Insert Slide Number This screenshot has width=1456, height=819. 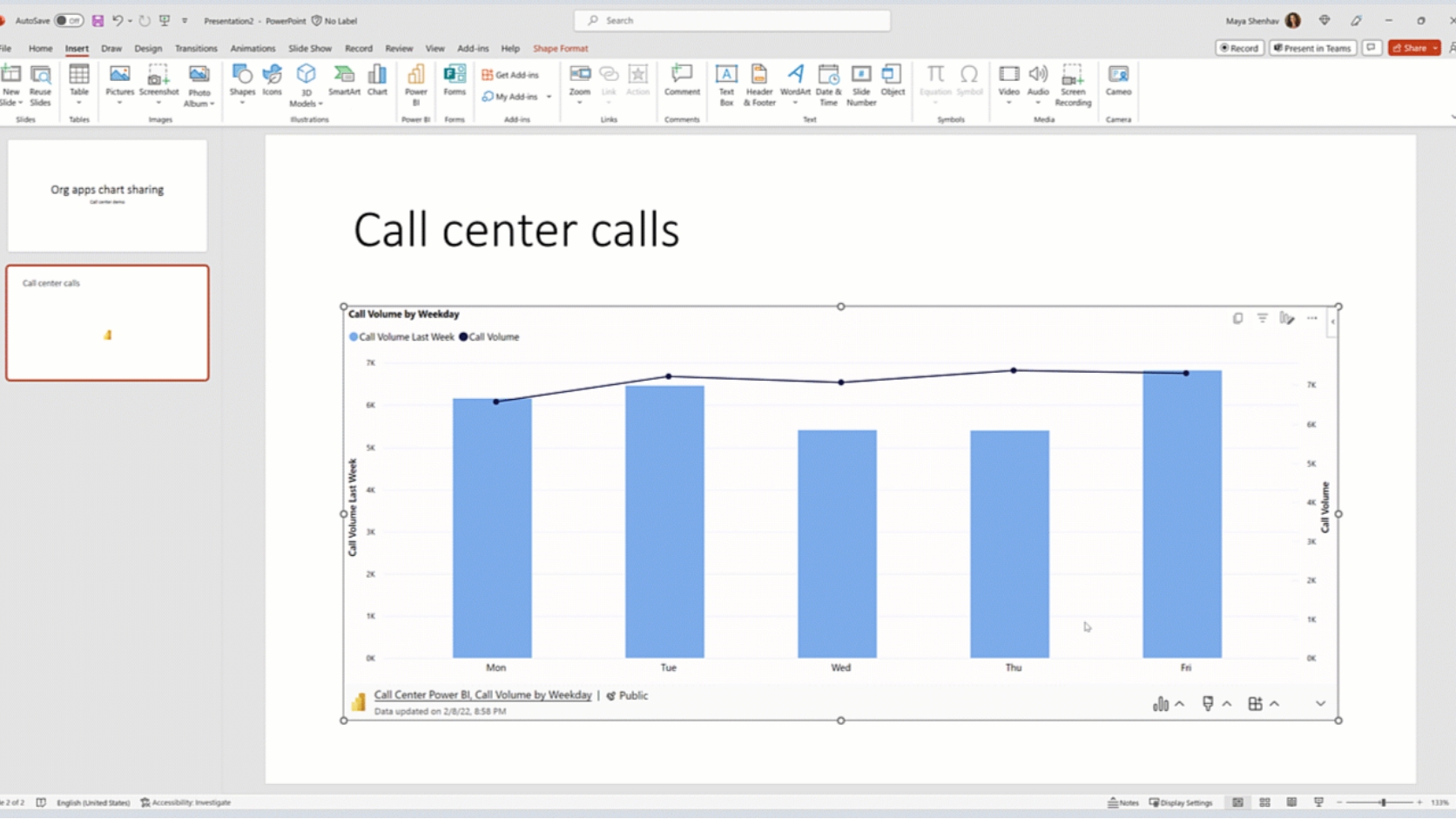[x=861, y=85]
